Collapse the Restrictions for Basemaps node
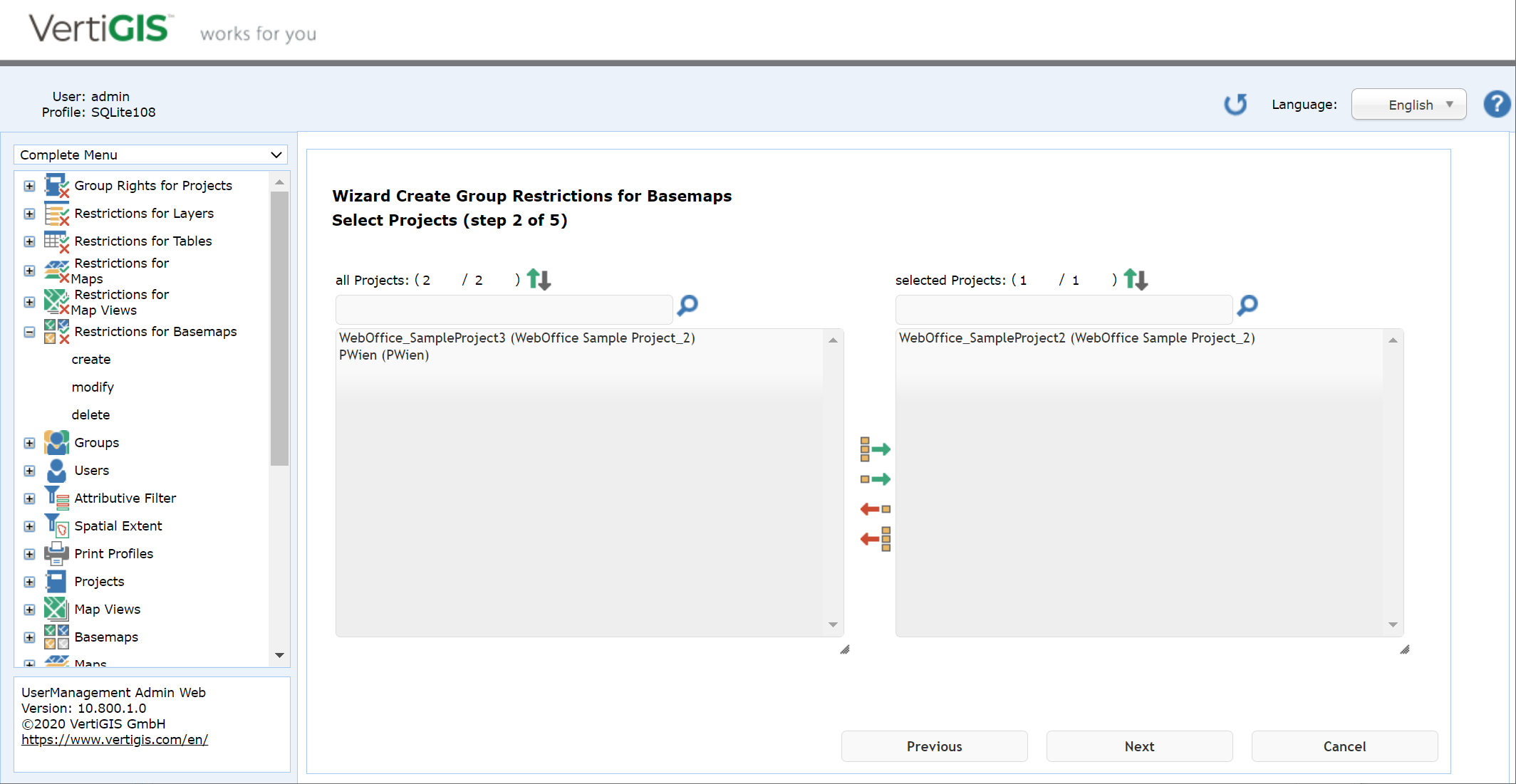 click(x=29, y=332)
